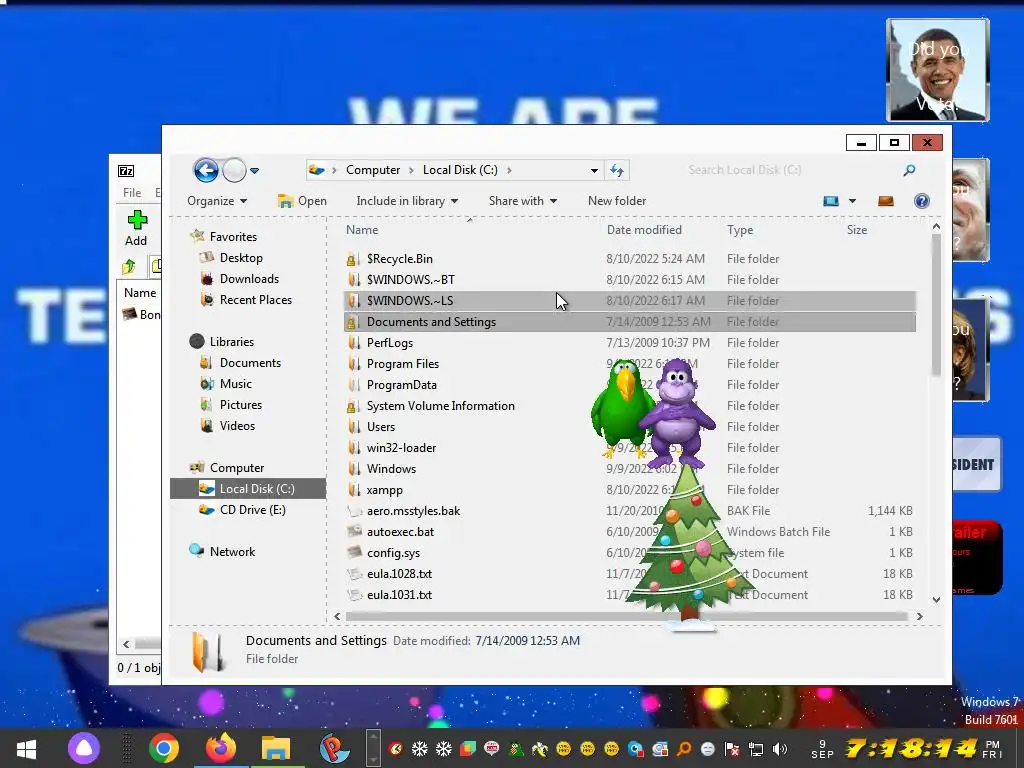Open the recent locations arrow beside forward button
Image resolution: width=1024 pixels, height=768 pixels.
255,171
